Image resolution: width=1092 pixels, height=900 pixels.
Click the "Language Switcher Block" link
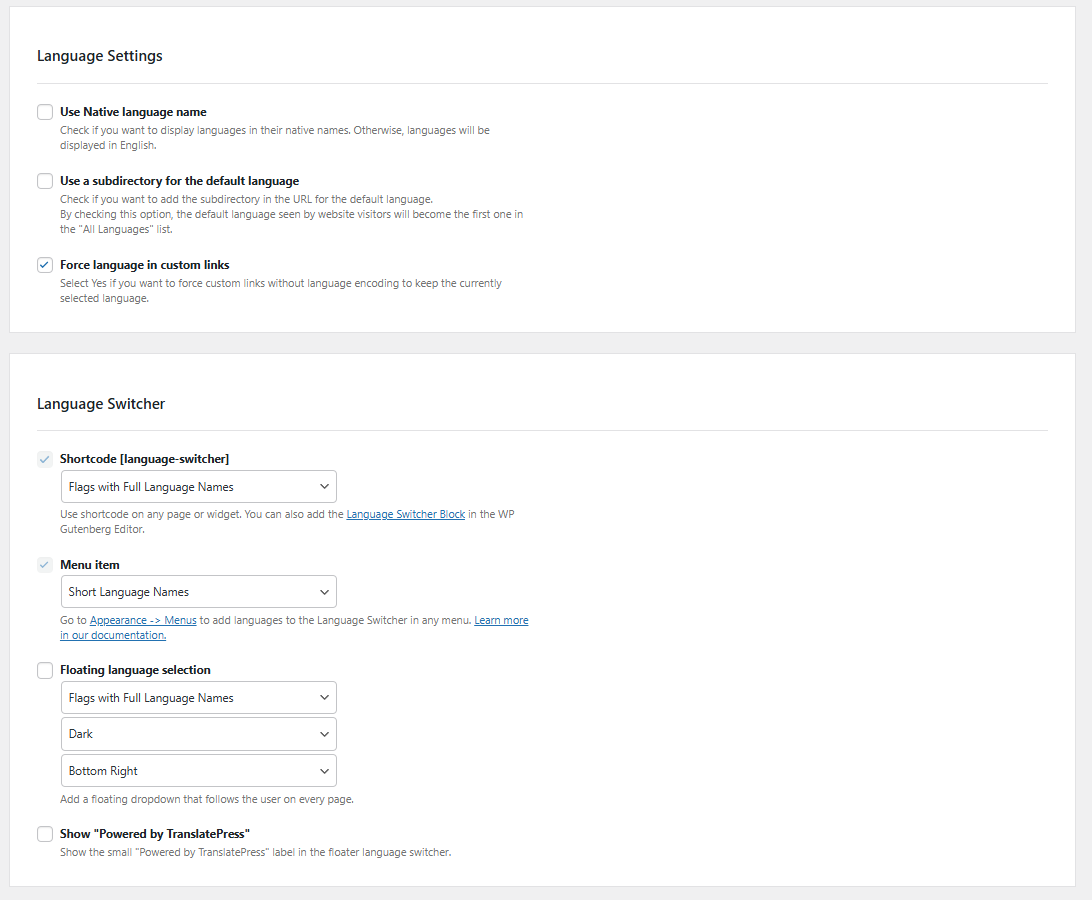pyautogui.click(x=405, y=513)
